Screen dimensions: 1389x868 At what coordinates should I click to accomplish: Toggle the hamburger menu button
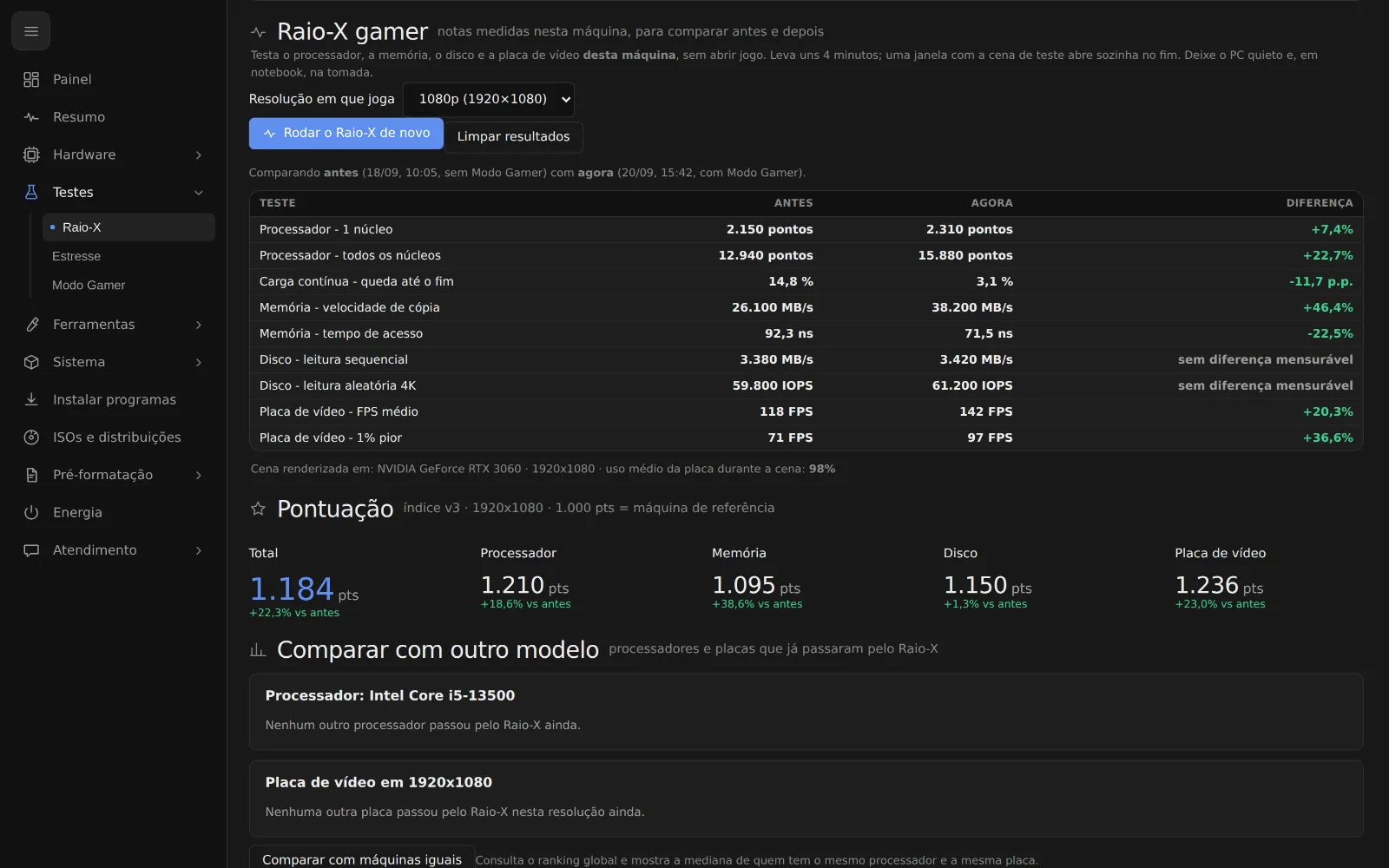30,31
